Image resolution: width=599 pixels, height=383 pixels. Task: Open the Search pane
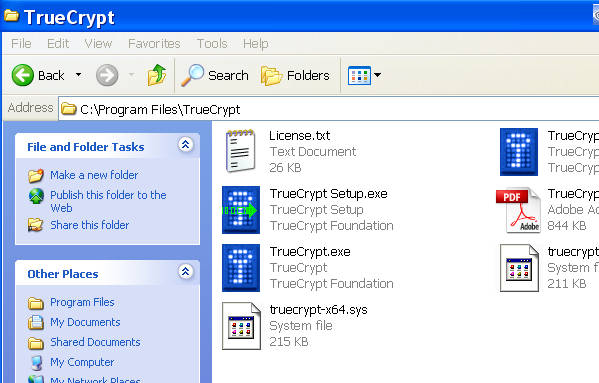(215, 75)
